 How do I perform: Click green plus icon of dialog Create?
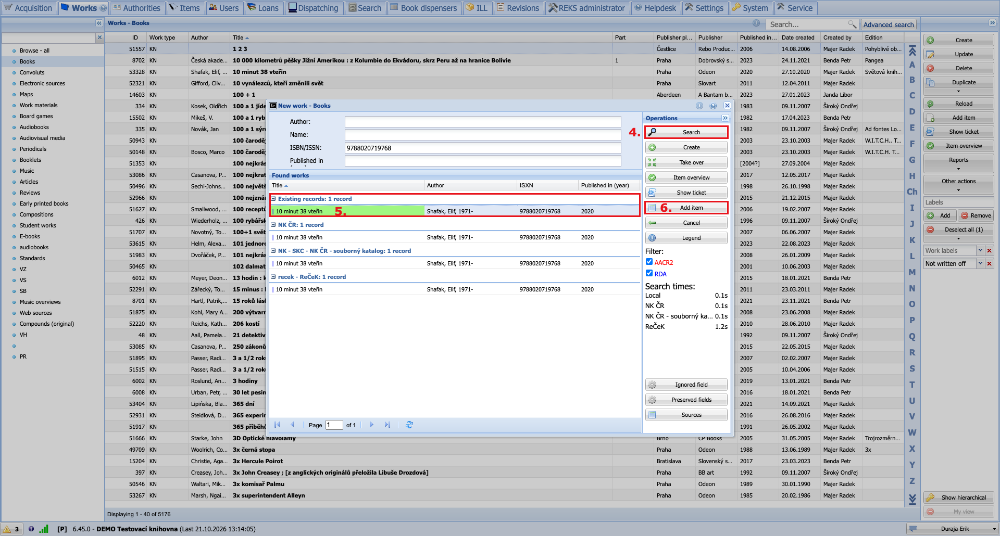point(652,147)
